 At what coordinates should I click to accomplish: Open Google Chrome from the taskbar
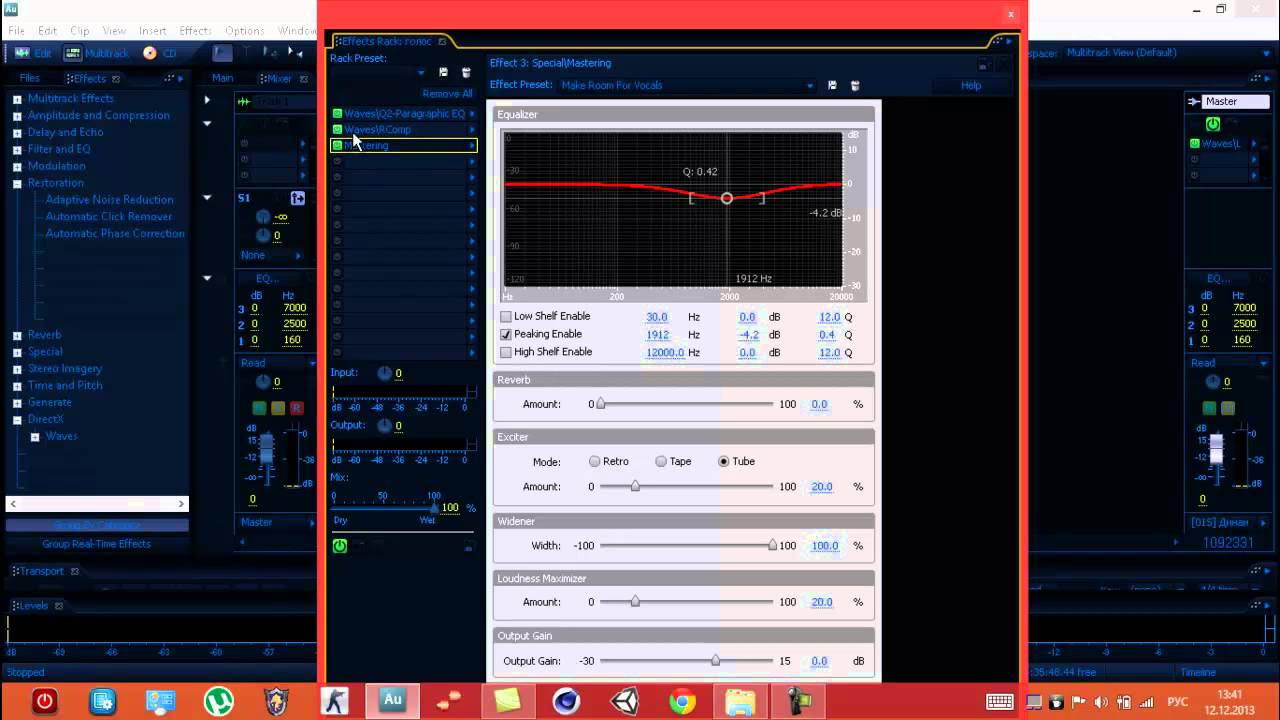click(682, 702)
